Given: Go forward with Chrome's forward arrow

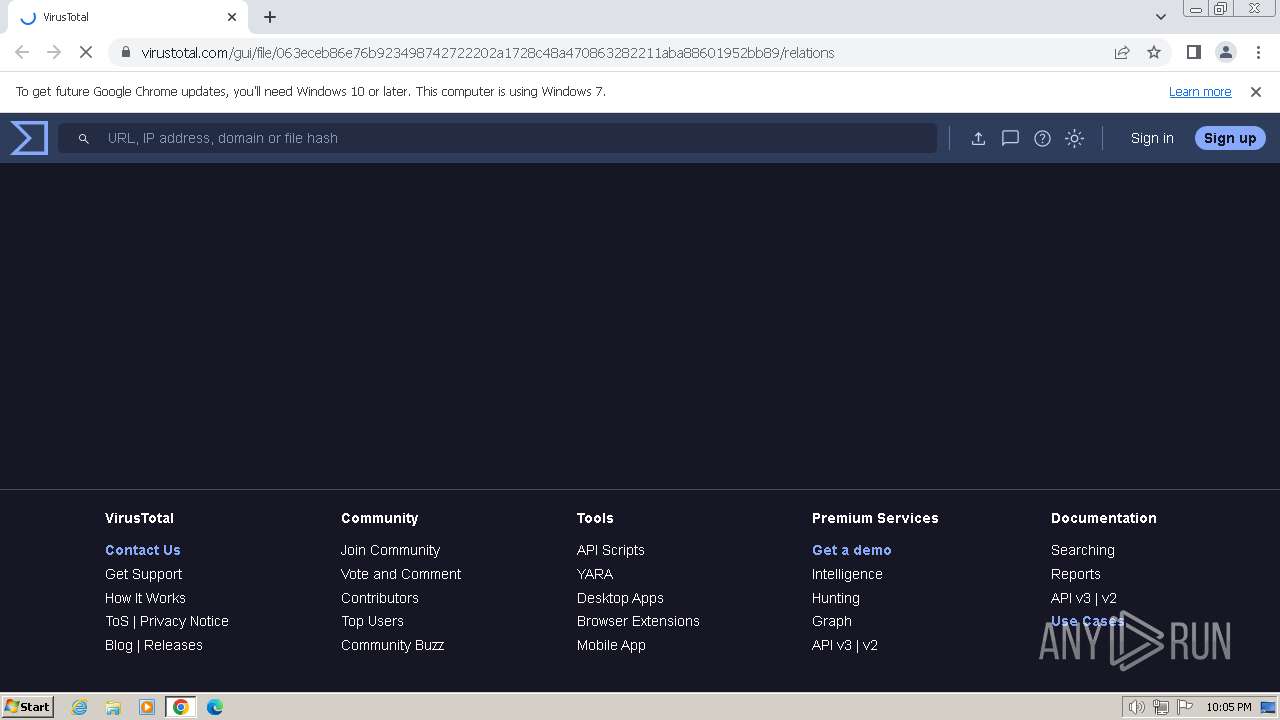Looking at the screenshot, I should (x=54, y=52).
